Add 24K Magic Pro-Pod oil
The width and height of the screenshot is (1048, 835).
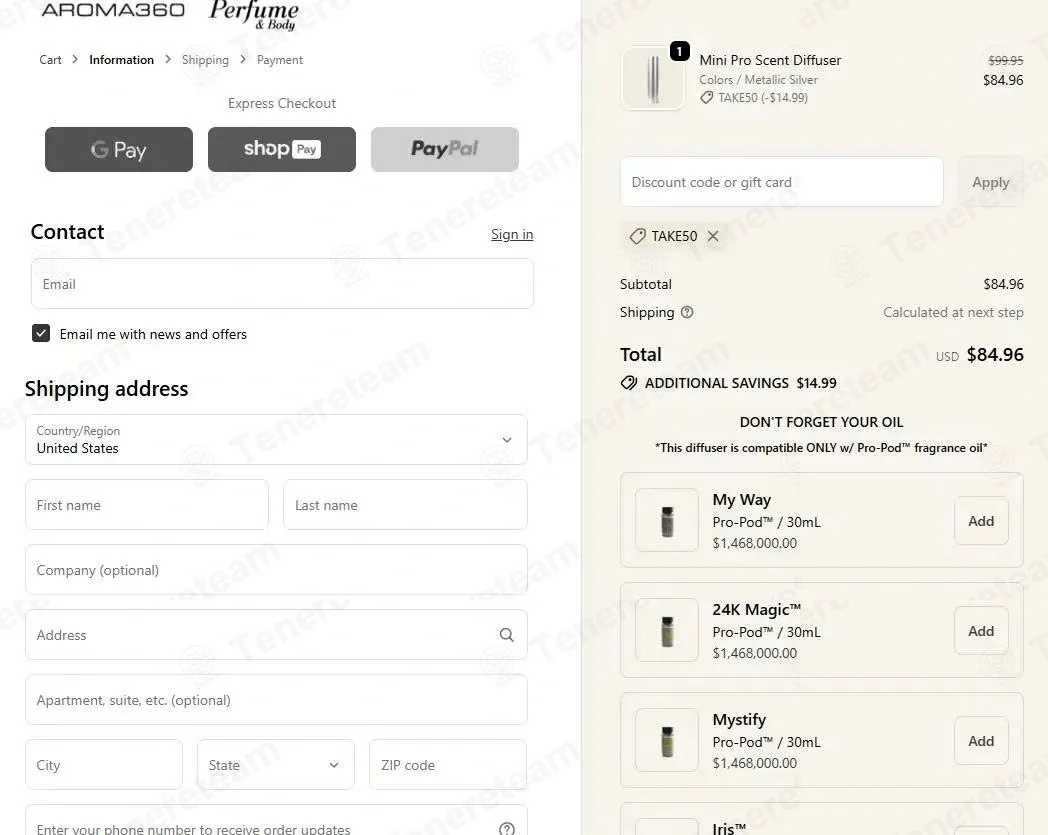[981, 630]
